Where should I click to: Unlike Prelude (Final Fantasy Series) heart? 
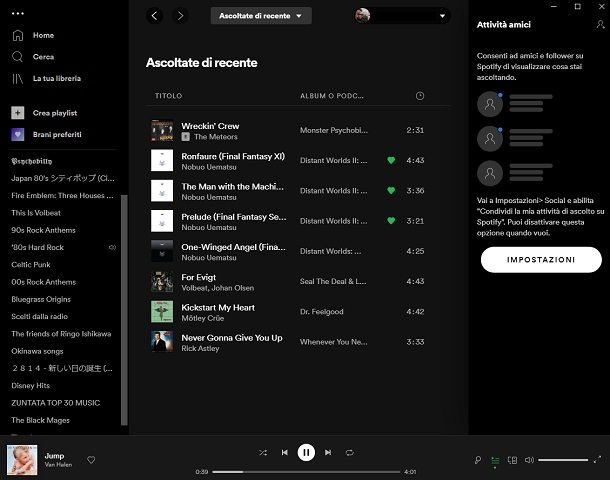[x=391, y=221]
